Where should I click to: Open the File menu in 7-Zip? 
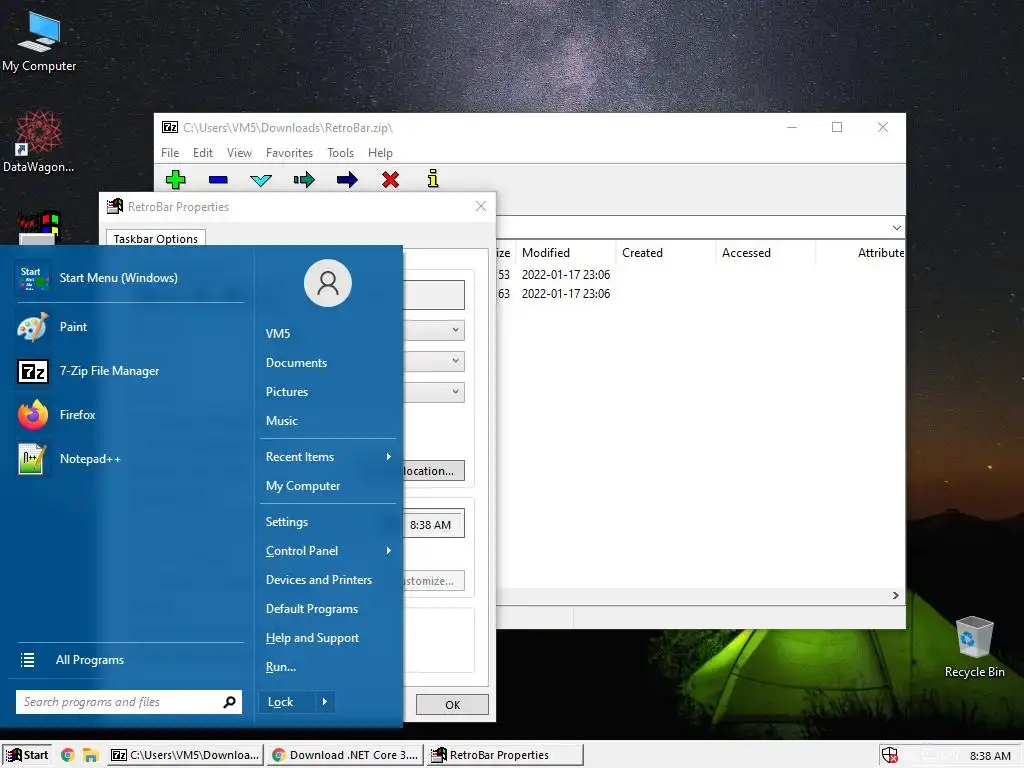point(170,153)
